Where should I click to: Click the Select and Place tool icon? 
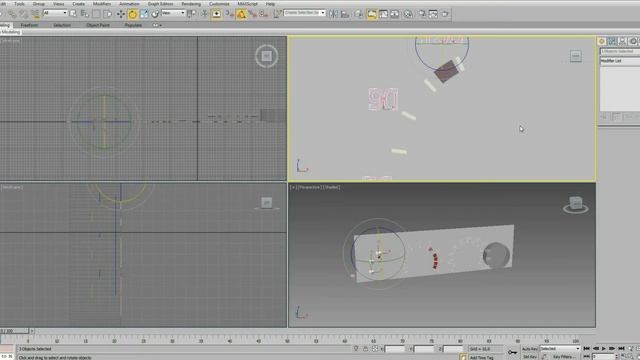point(155,14)
